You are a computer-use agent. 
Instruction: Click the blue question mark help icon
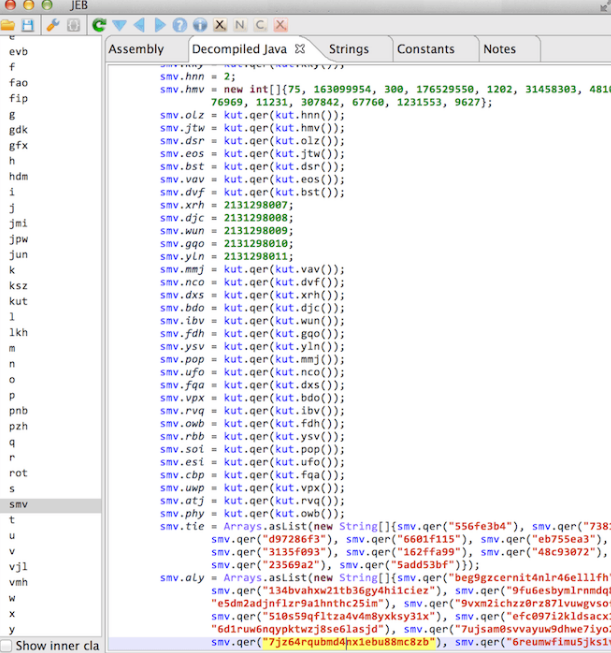coord(180,25)
